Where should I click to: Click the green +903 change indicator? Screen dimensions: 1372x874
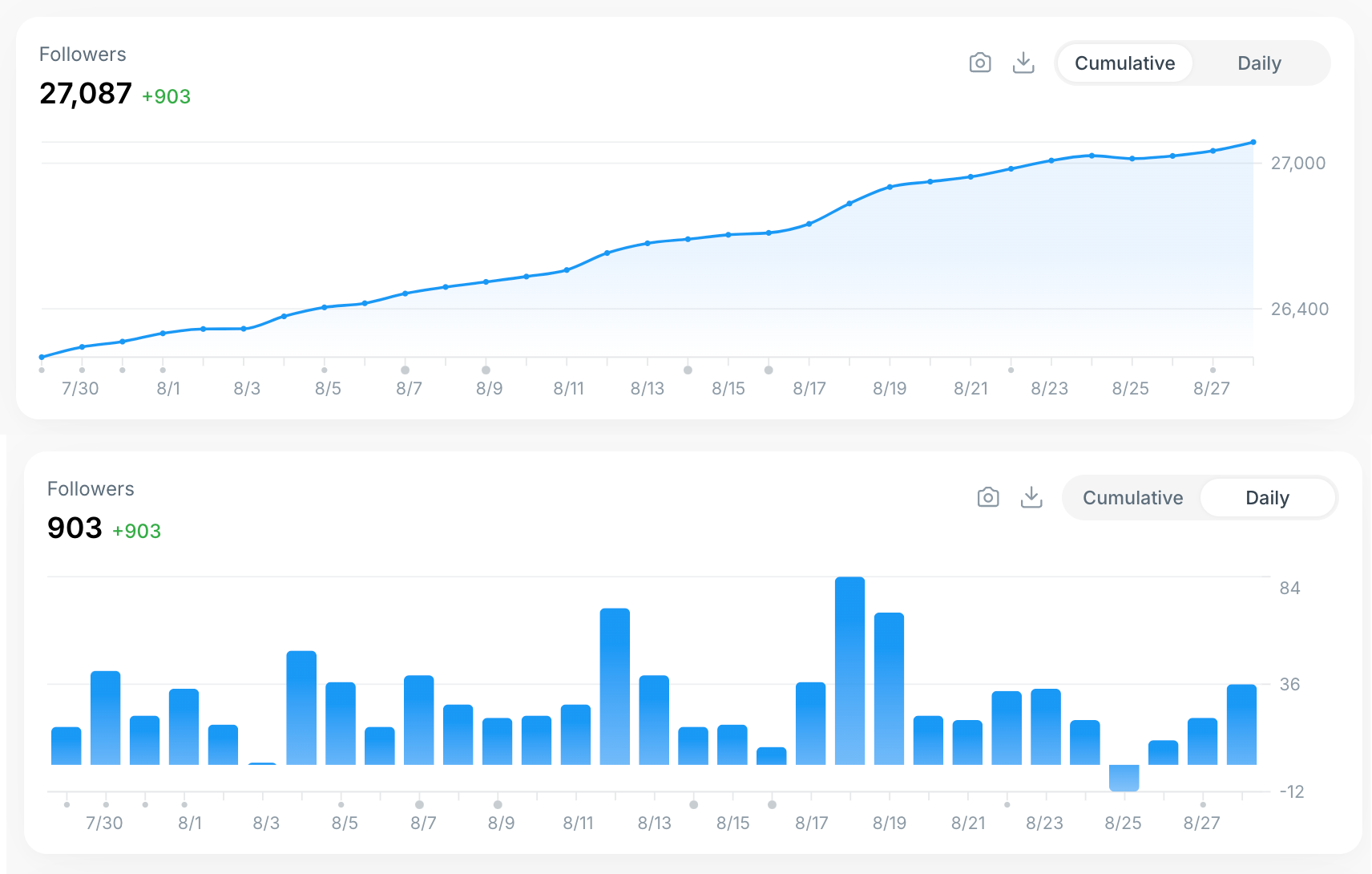pyautogui.click(x=166, y=96)
